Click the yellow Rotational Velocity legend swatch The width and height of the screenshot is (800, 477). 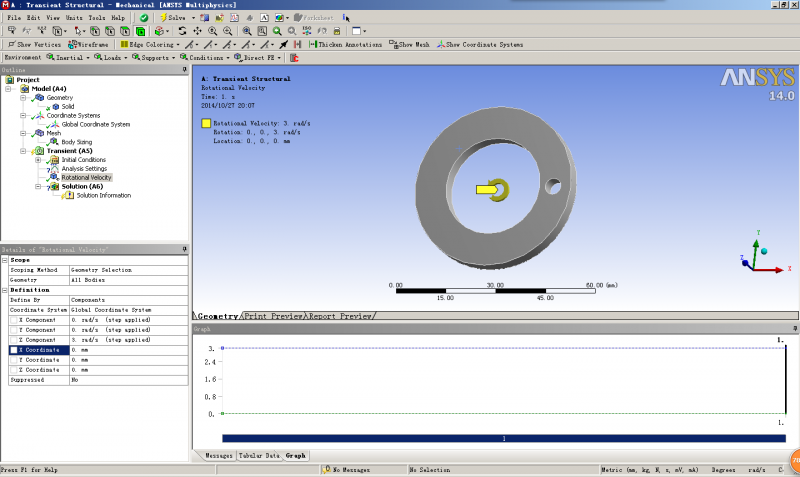tap(206, 123)
